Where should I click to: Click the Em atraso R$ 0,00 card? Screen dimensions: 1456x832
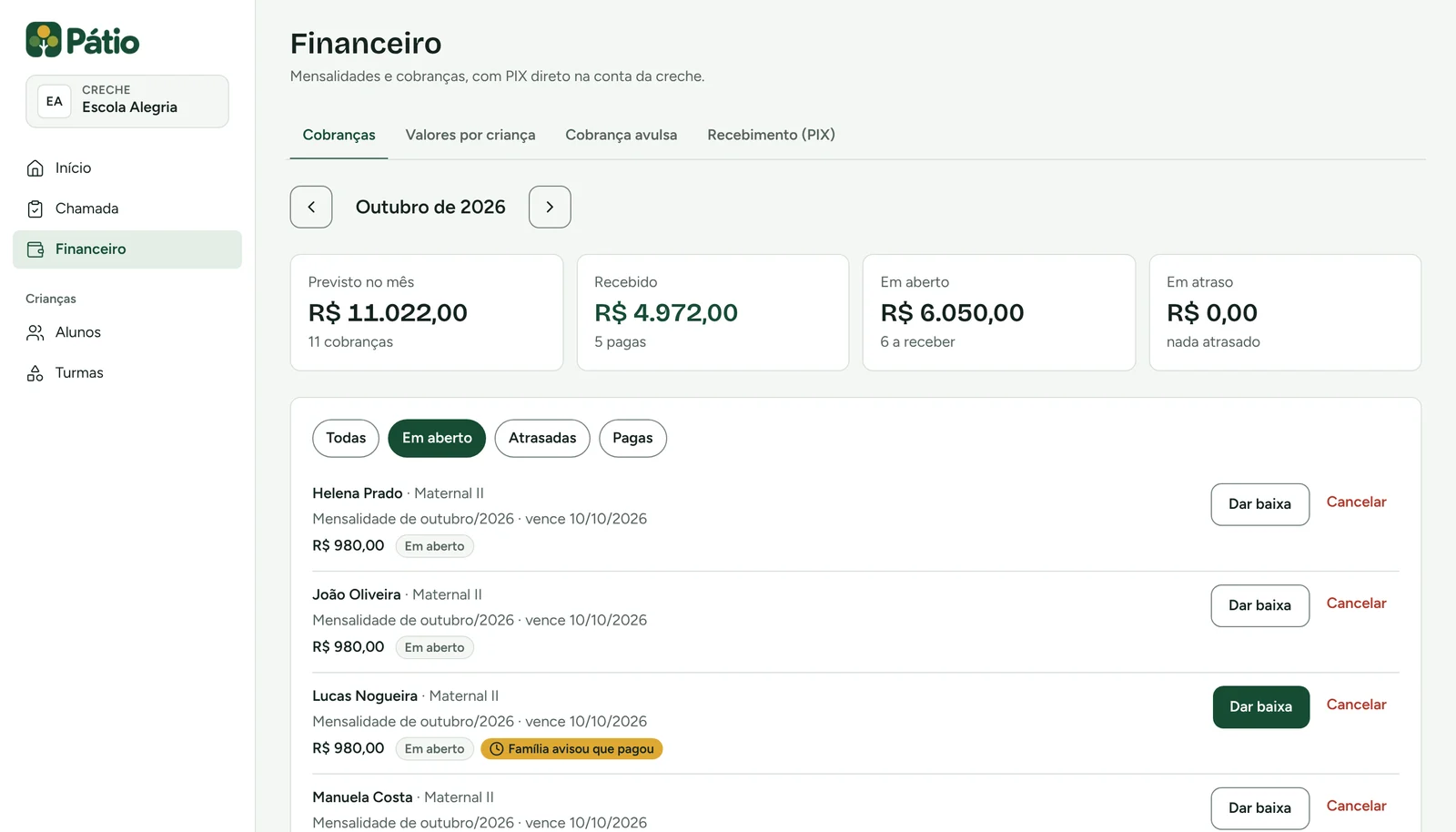click(x=1285, y=312)
